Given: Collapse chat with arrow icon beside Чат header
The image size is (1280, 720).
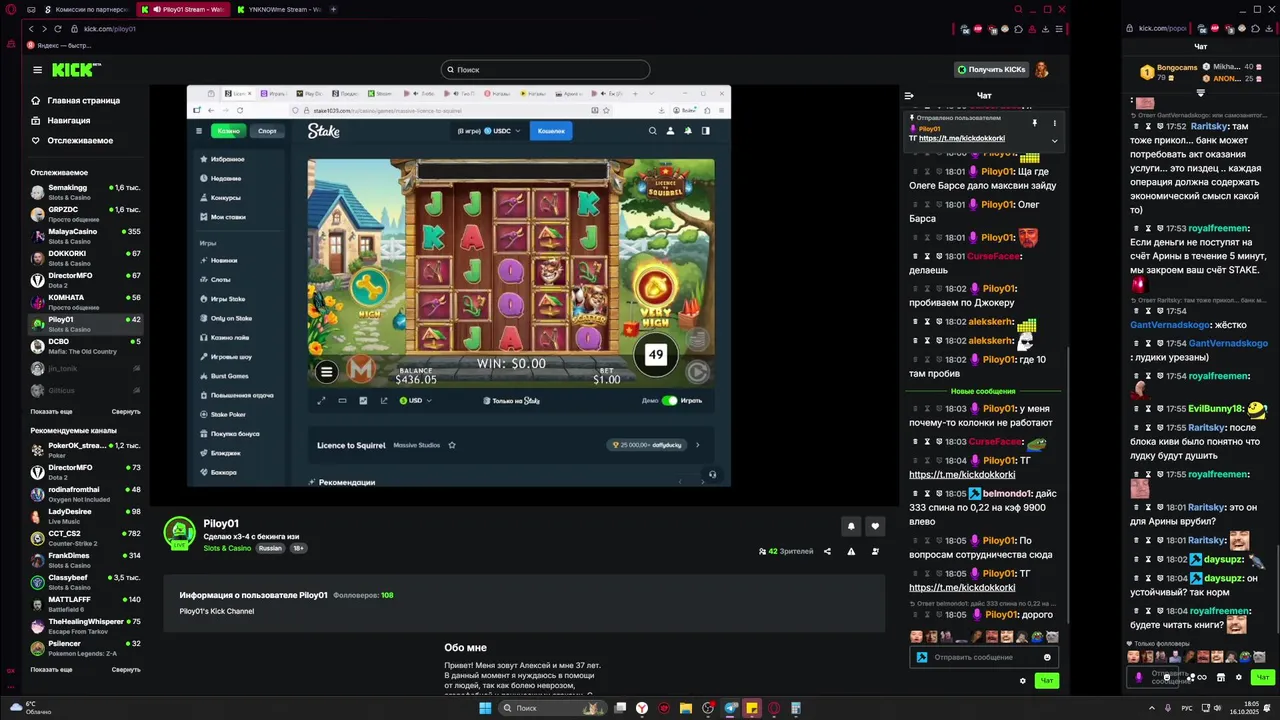Looking at the screenshot, I should 909,96.
